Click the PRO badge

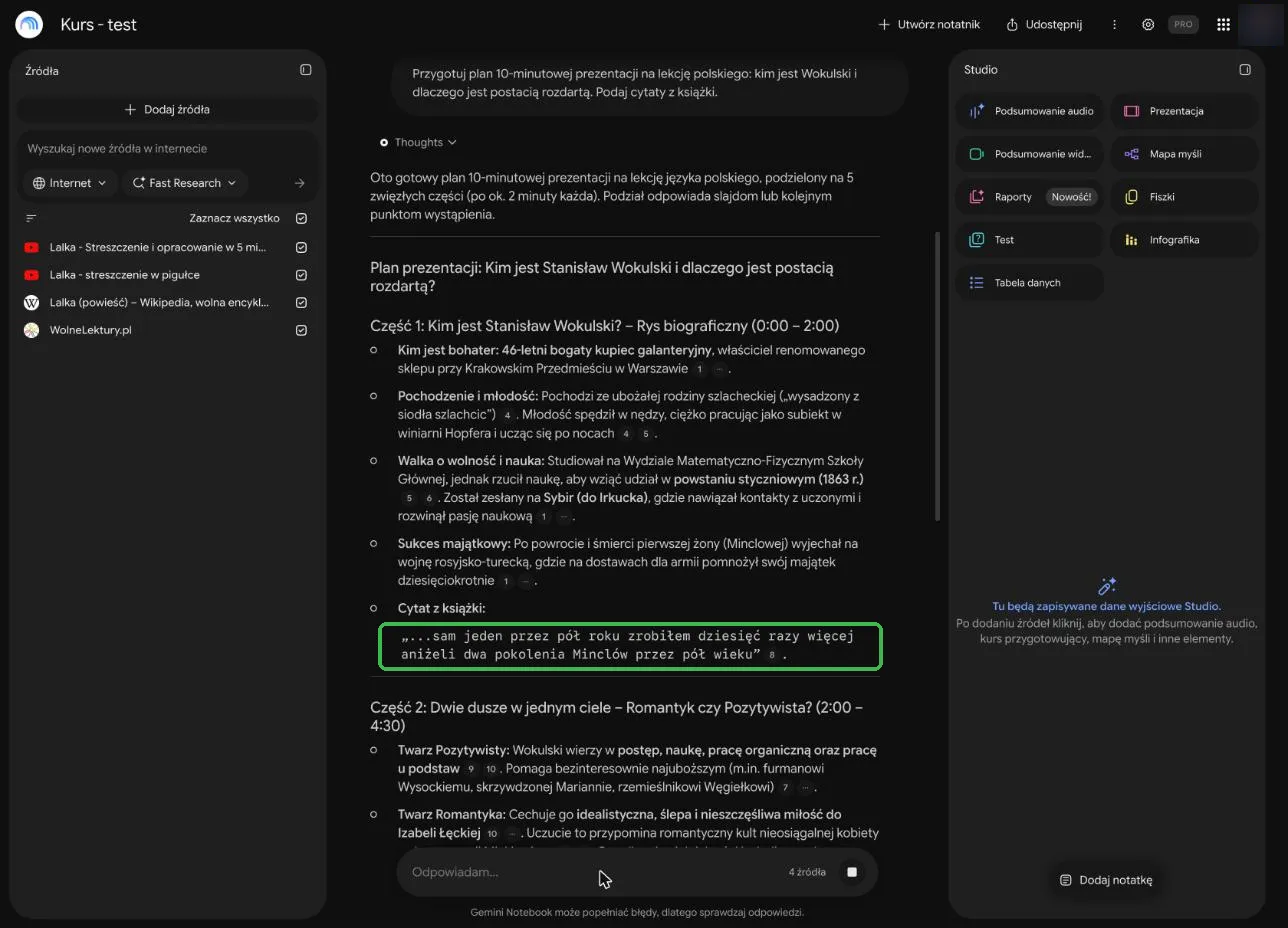(1184, 25)
